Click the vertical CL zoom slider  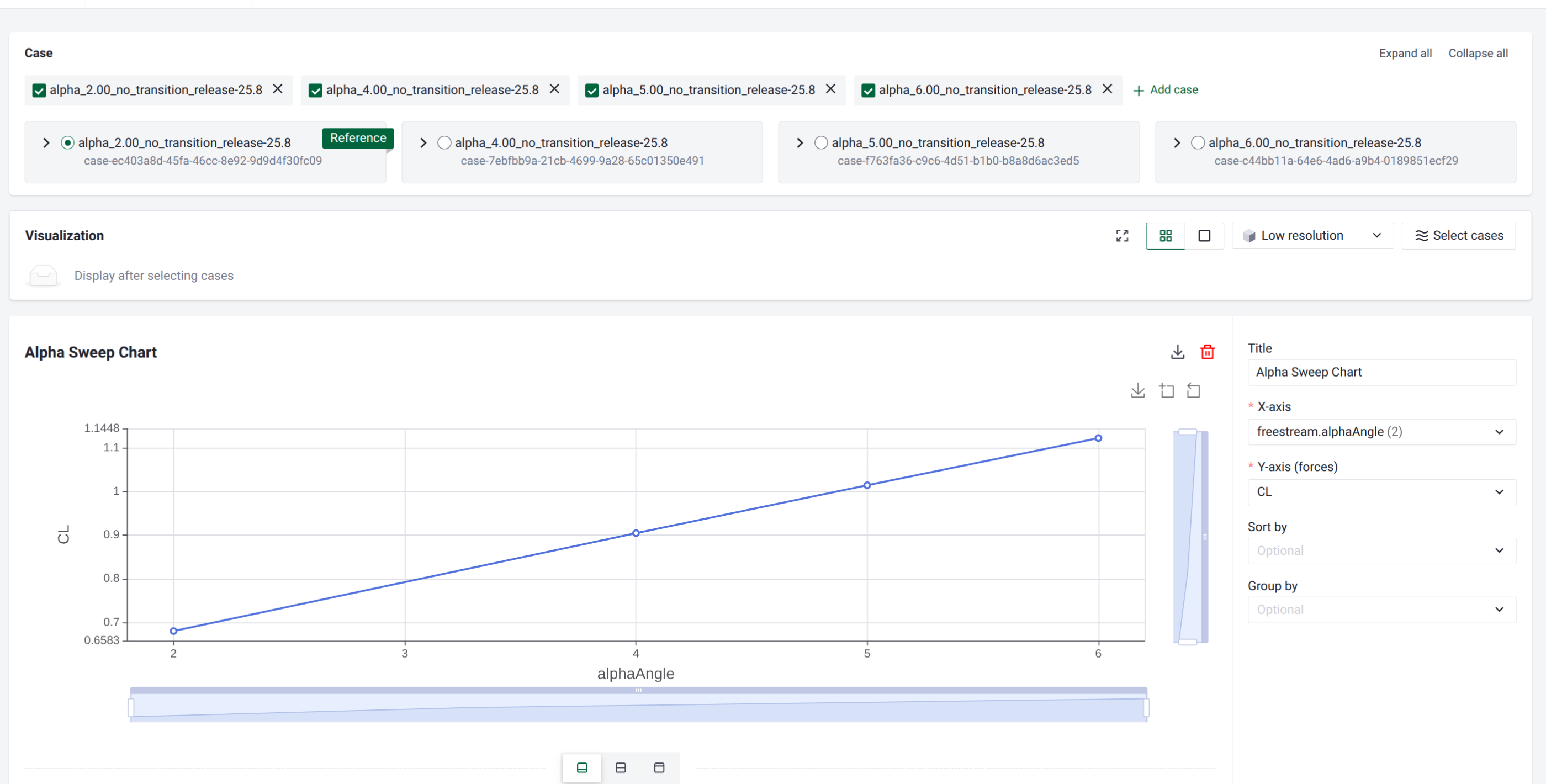(1191, 537)
